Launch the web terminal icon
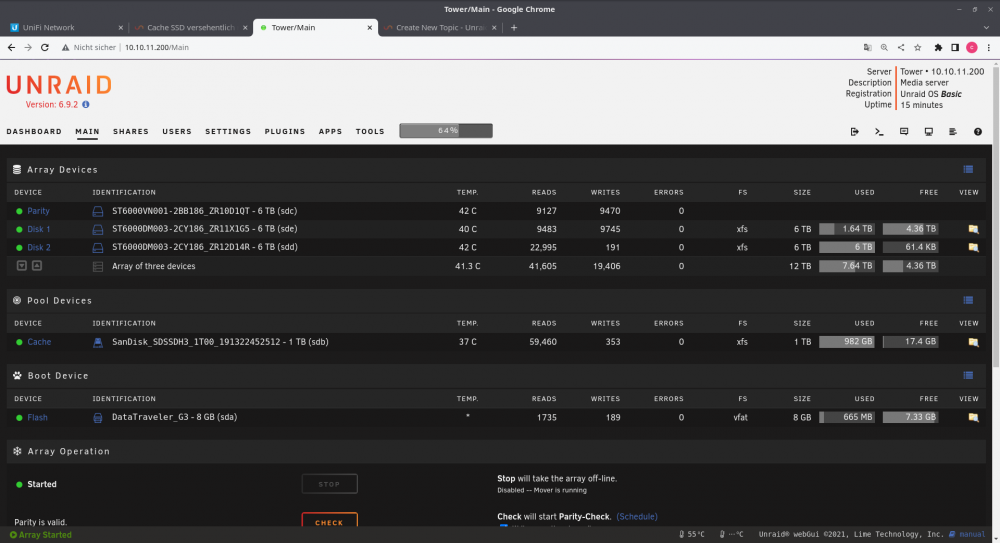This screenshot has height=543, width=1000. click(x=879, y=131)
